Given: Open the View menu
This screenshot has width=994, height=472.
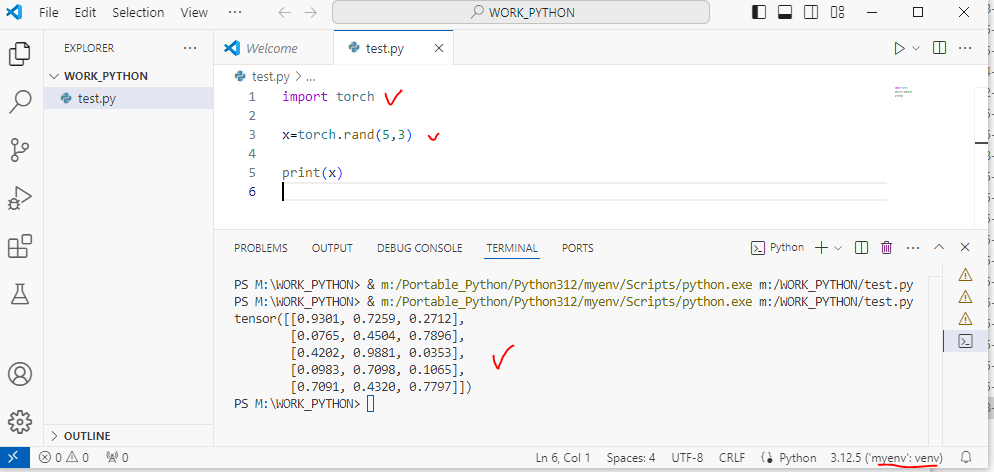Looking at the screenshot, I should click(194, 12).
